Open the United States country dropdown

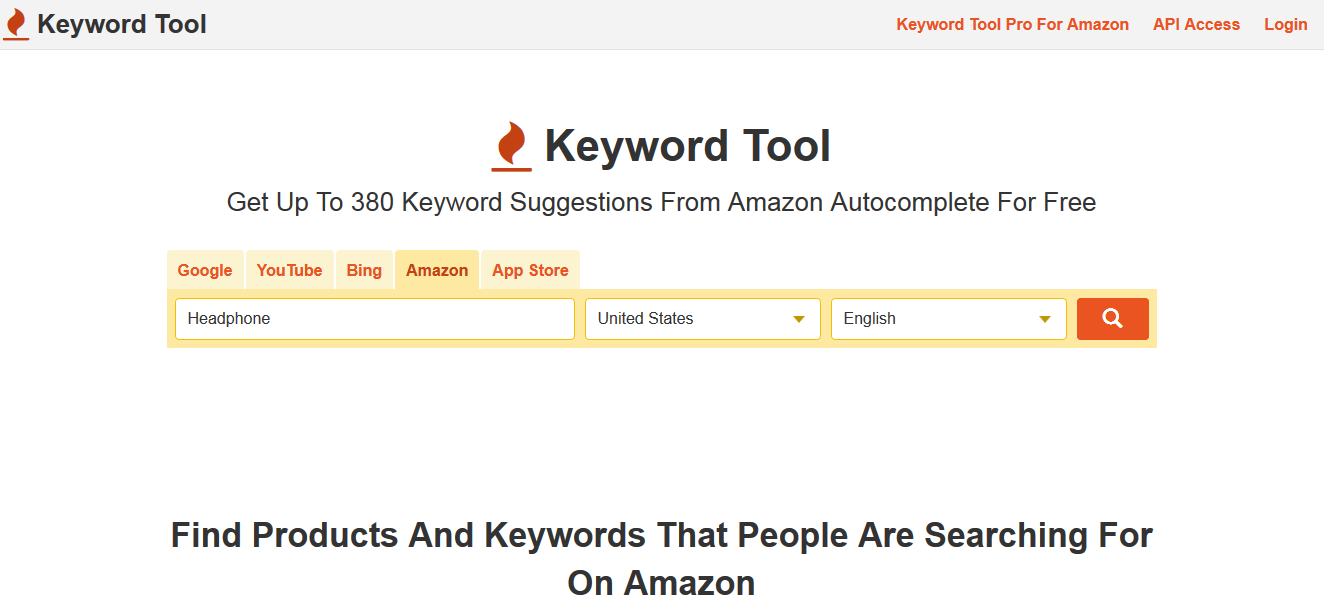pos(702,318)
